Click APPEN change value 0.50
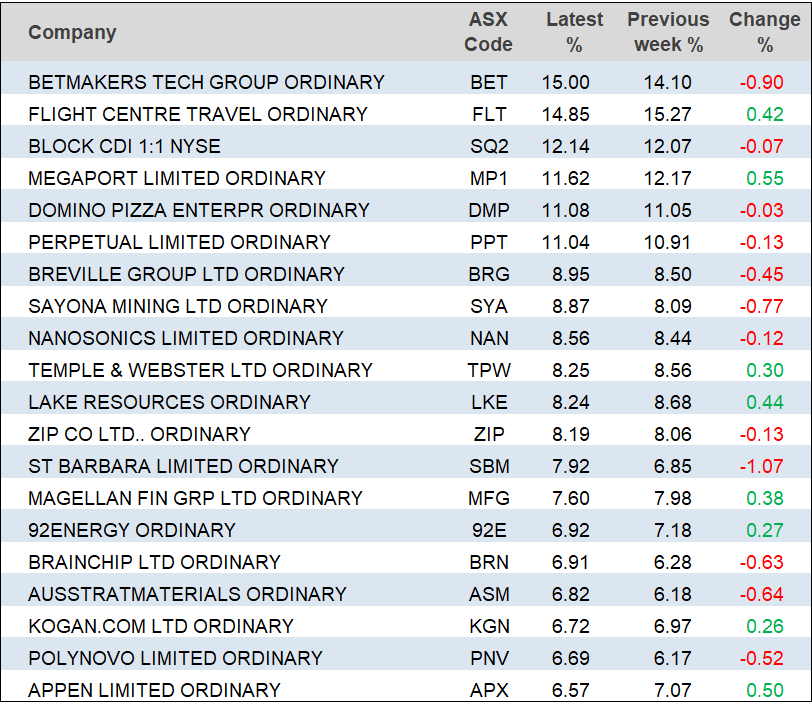Viewport: 812px width, 704px height. pos(765,690)
